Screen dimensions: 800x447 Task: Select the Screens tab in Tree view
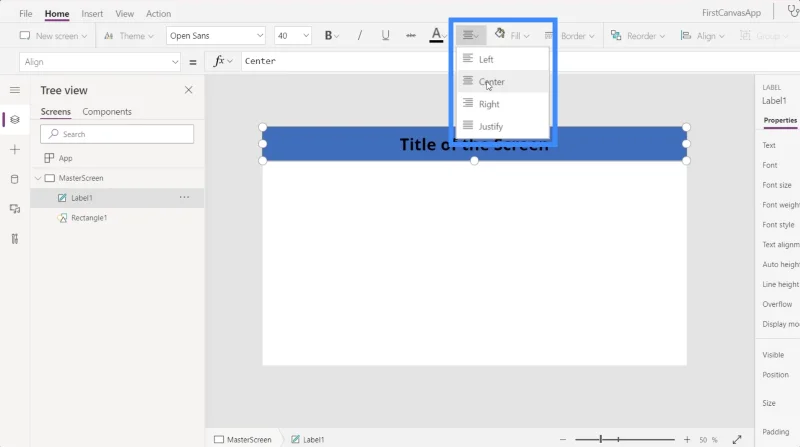(x=56, y=112)
